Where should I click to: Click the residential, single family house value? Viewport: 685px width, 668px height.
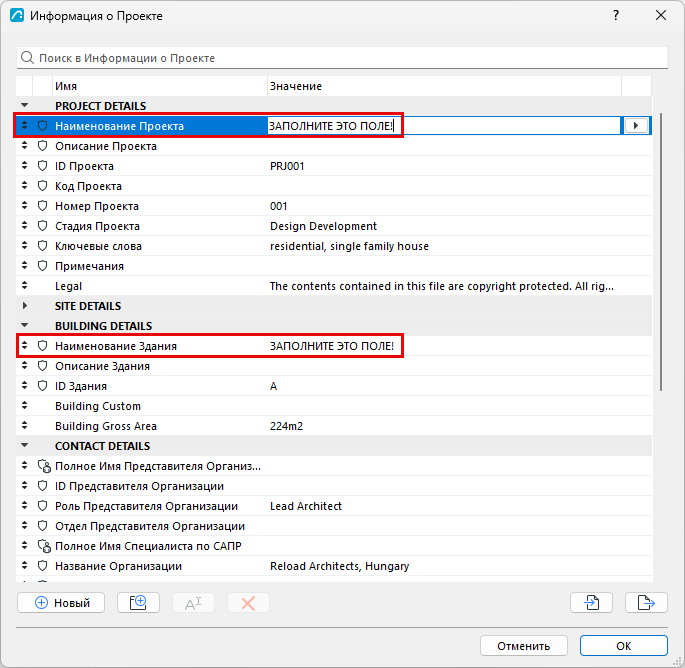pyautogui.click(x=349, y=246)
